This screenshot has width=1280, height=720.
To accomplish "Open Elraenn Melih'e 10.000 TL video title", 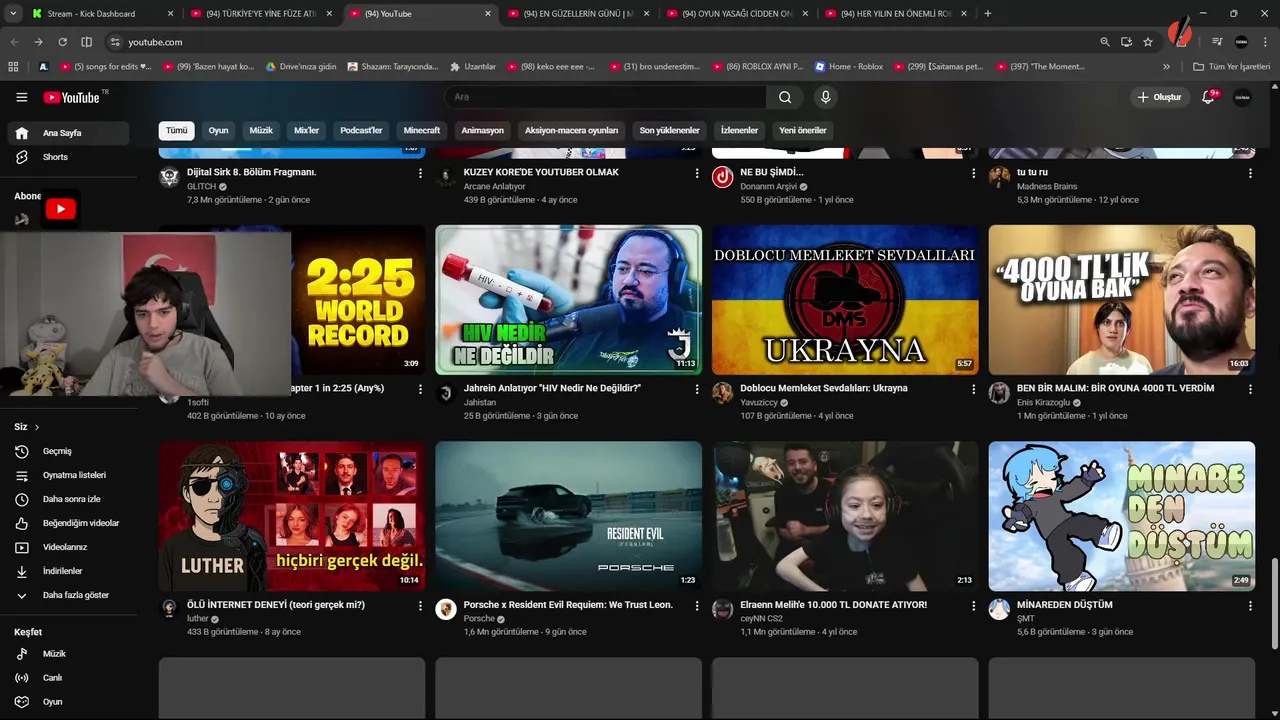I will click(x=833, y=605).
